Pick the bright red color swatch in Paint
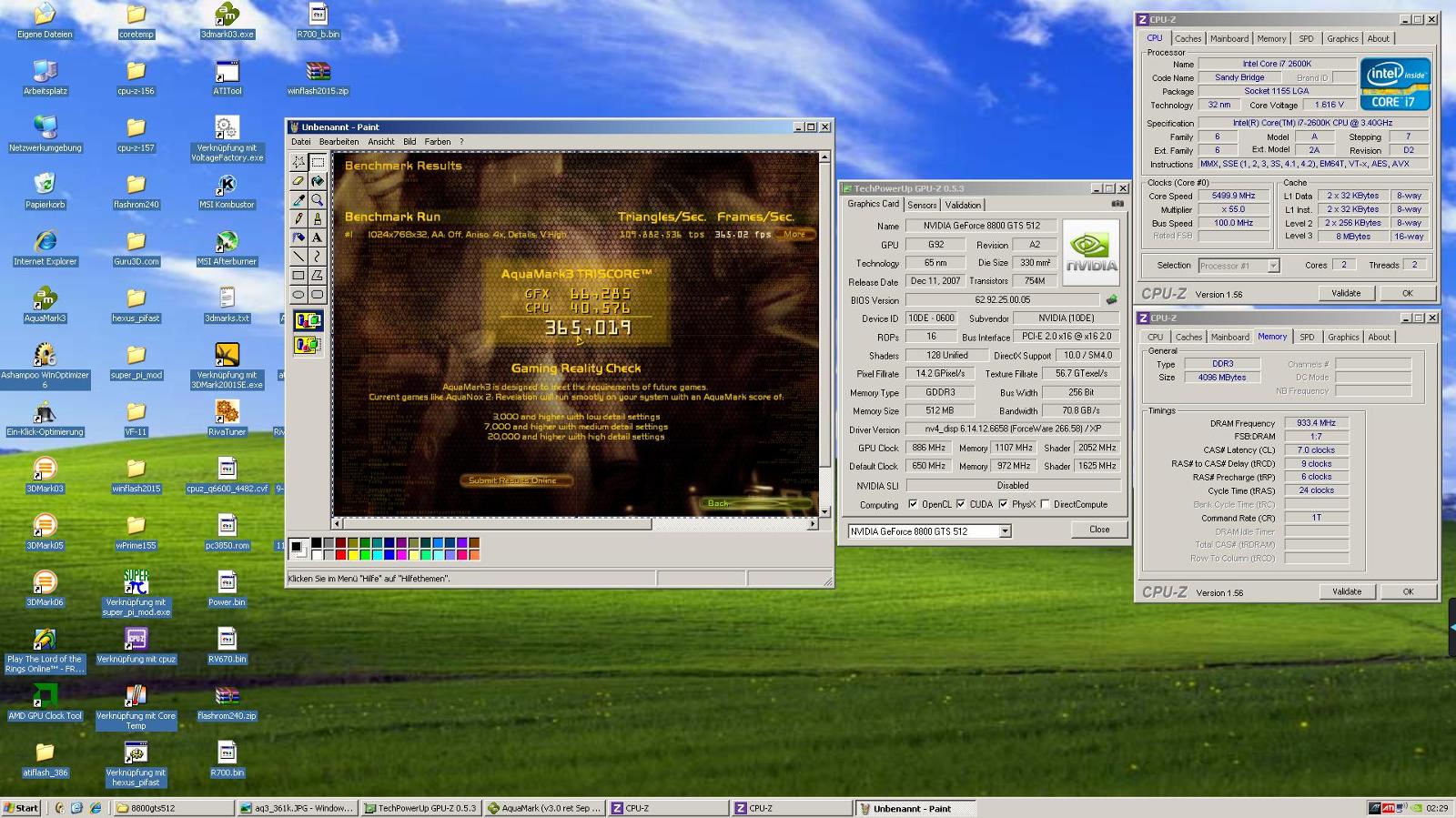 (x=340, y=554)
